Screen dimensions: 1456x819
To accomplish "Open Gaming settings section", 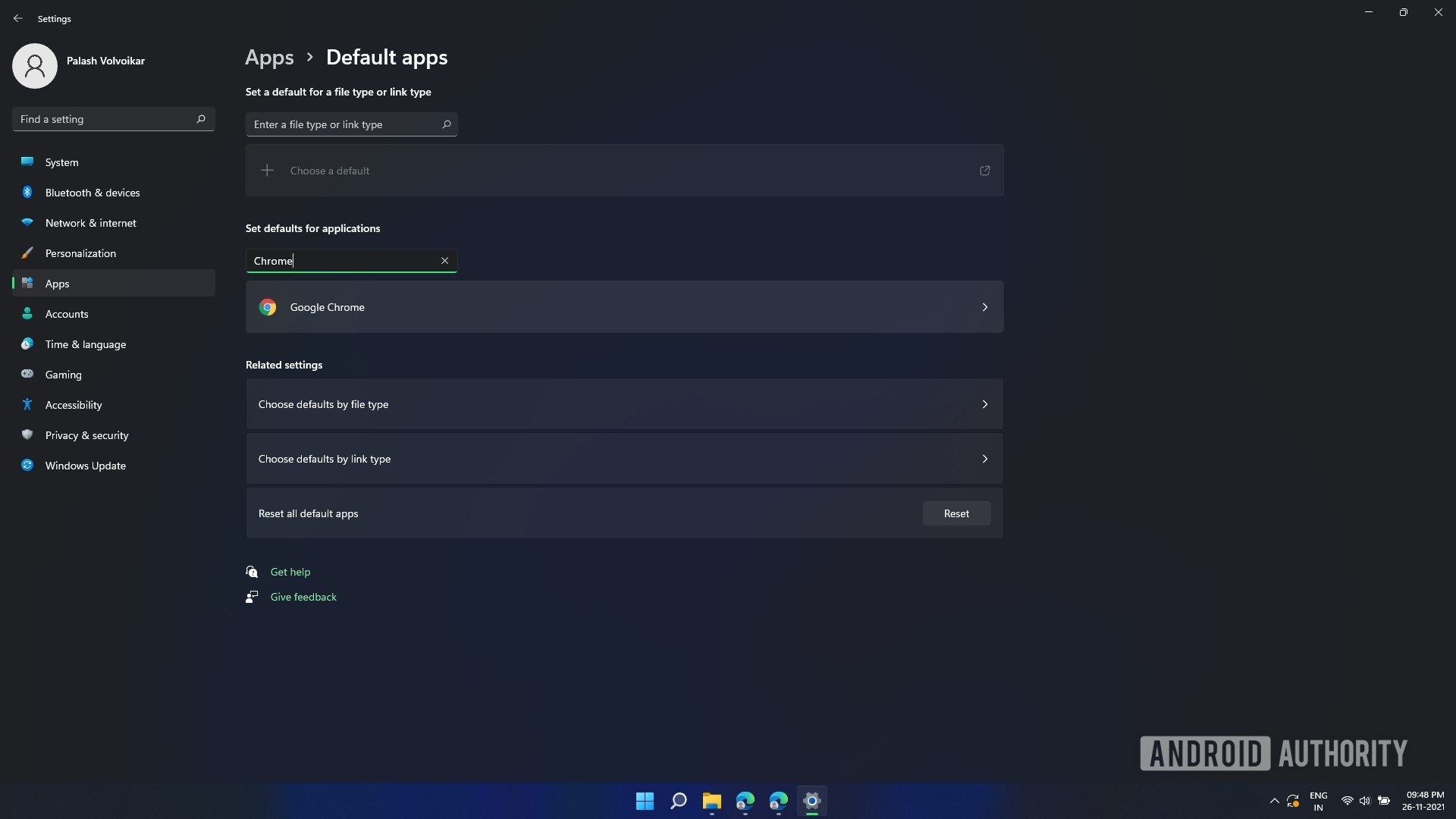I will click(x=63, y=374).
